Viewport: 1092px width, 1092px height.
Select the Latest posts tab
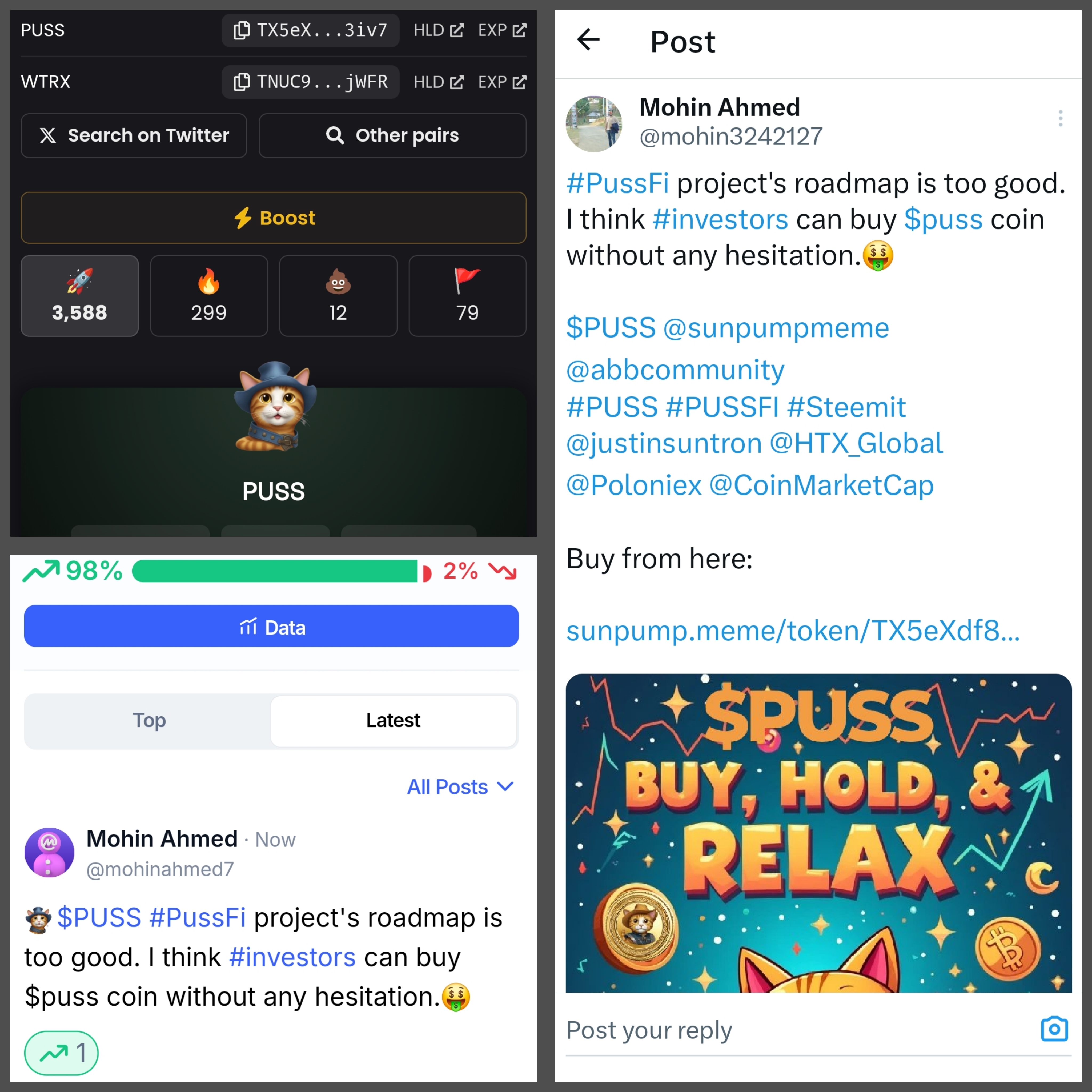point(394,721)
